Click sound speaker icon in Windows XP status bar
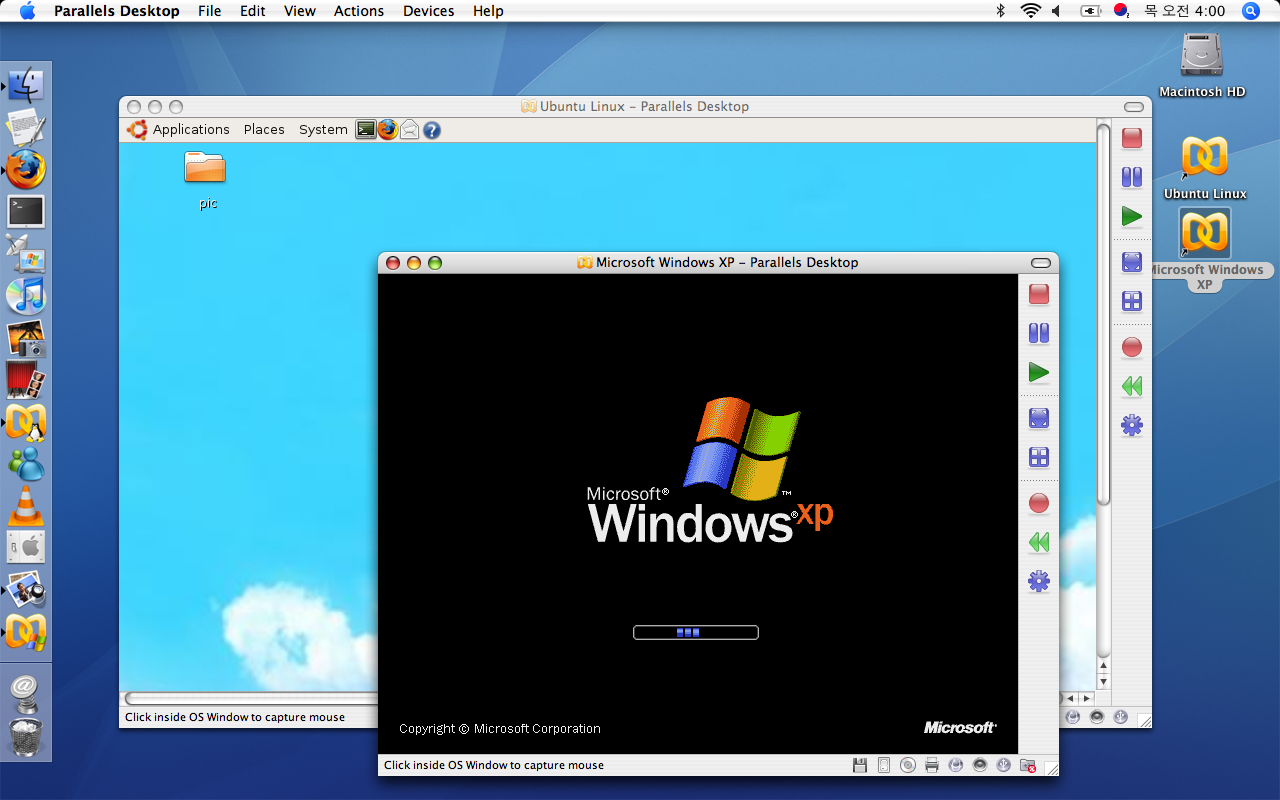 point(980,765)
